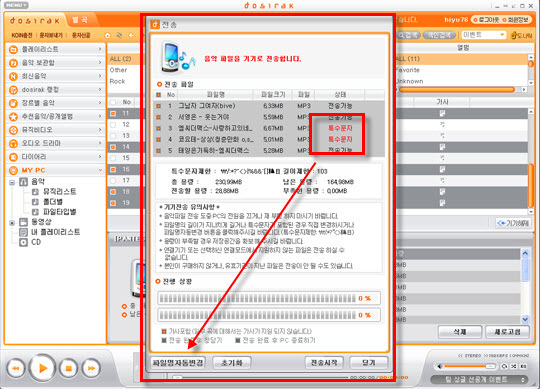This screenshot has height=389, width=540.
Task: Check track 12 in background list
Action: click(113, 125)
